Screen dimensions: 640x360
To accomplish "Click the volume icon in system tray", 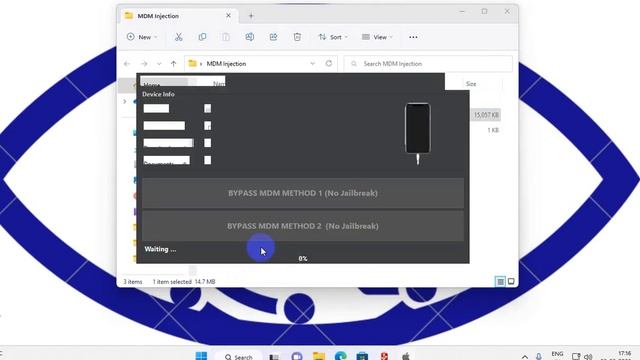I will tap(588, 356).
